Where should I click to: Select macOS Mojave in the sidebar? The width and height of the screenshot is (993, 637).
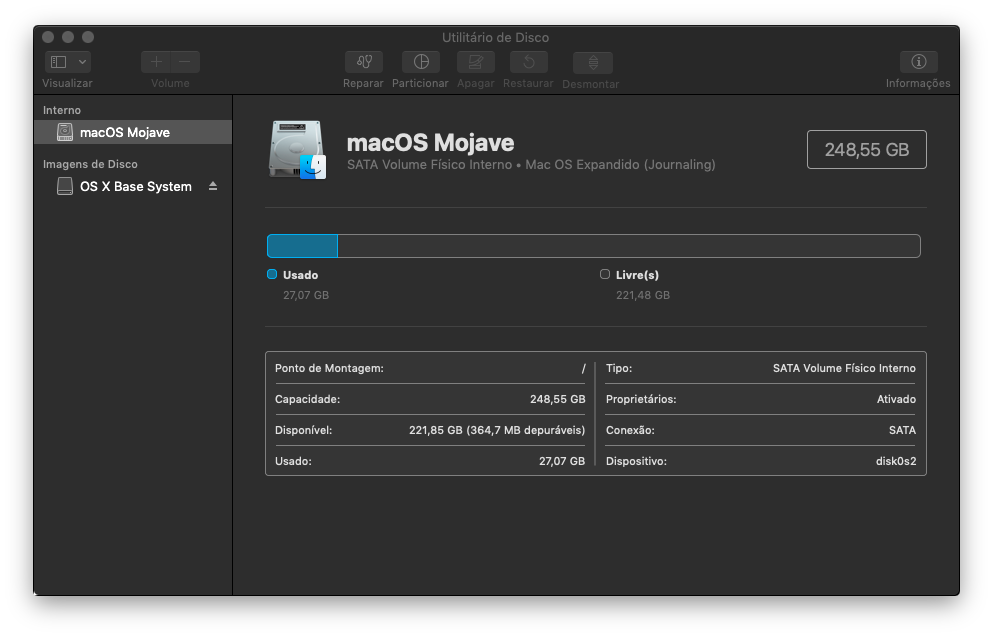click(133, 132)
